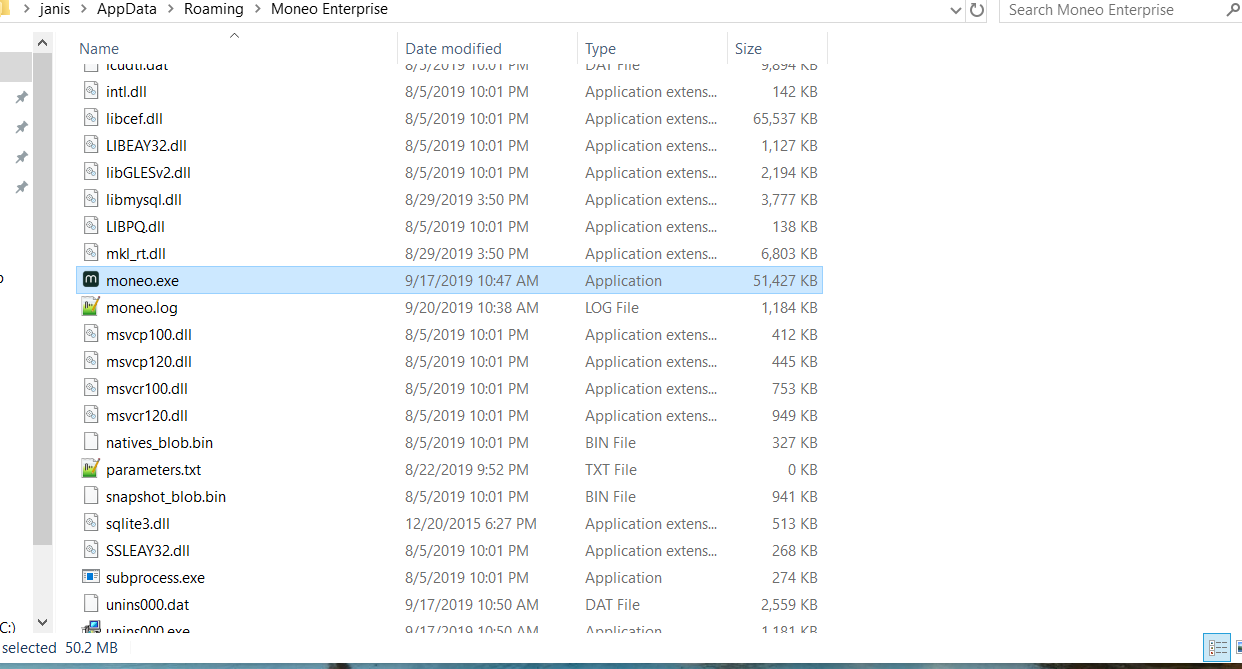Click Moneo Enterprise in the address bar
This screenshot has width=1242, height=669.
pos(329,10)
